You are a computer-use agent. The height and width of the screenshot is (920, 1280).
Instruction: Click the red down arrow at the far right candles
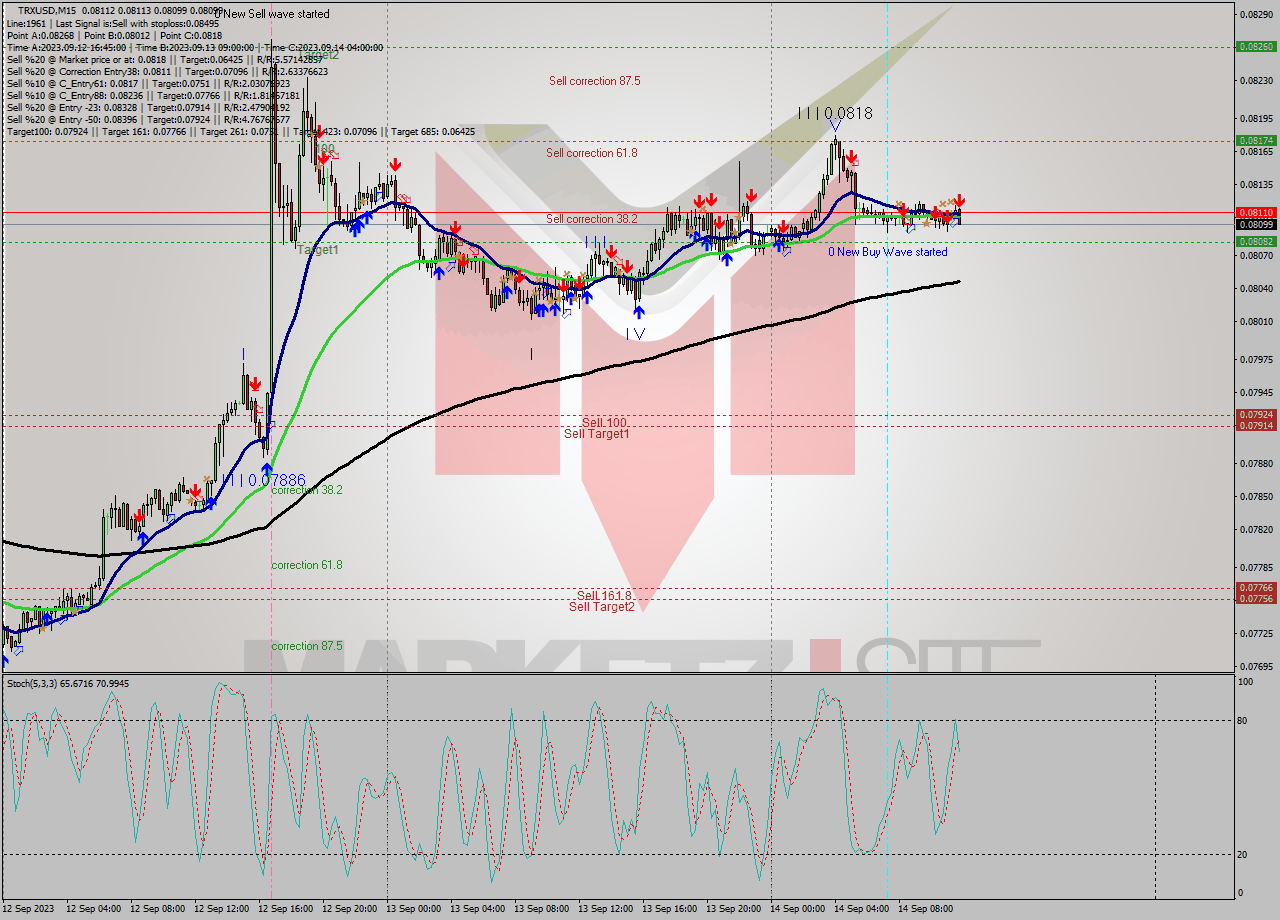(x=960, y=199)
